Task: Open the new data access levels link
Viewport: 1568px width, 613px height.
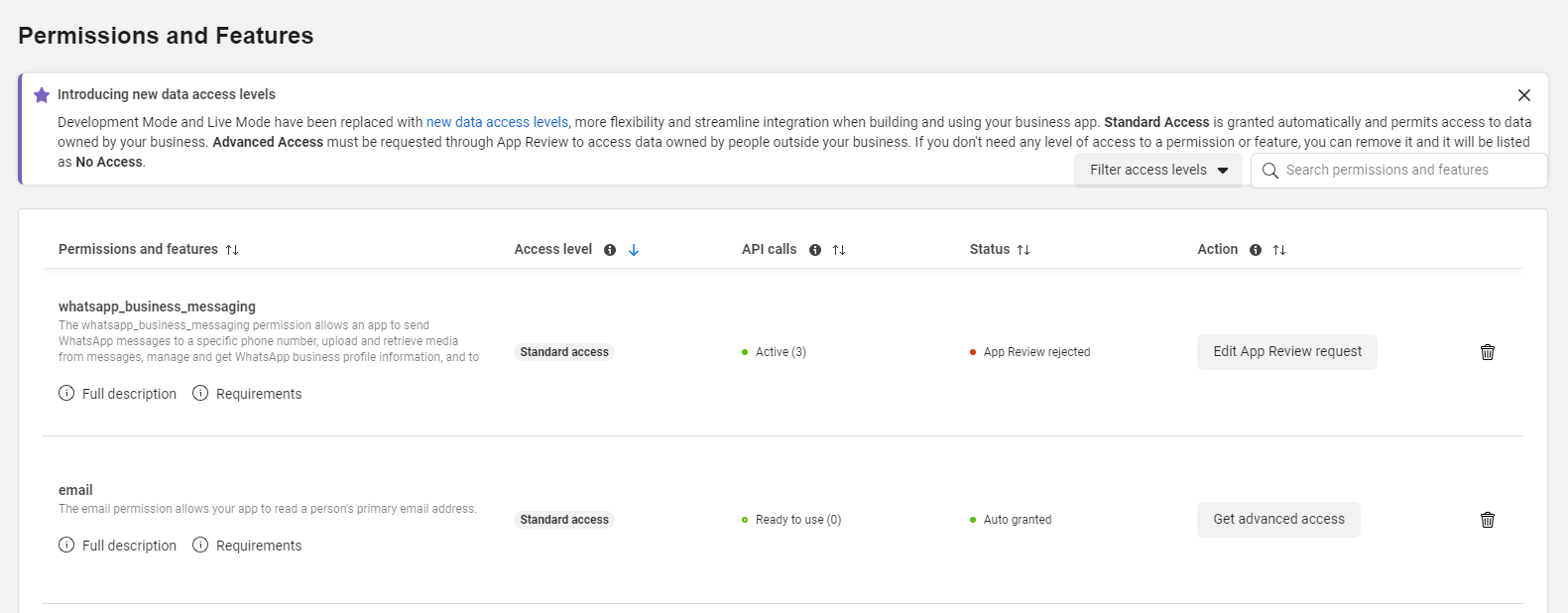Action: point(497,122)
